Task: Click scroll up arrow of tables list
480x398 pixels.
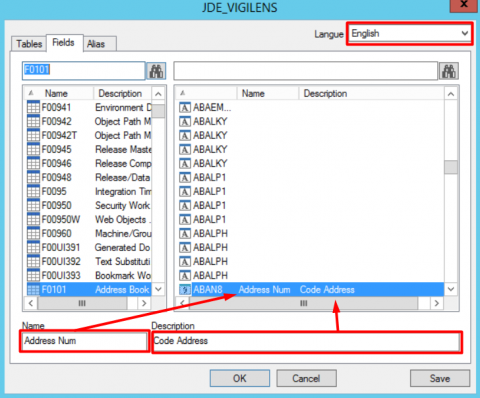Action: pos(158,94)
